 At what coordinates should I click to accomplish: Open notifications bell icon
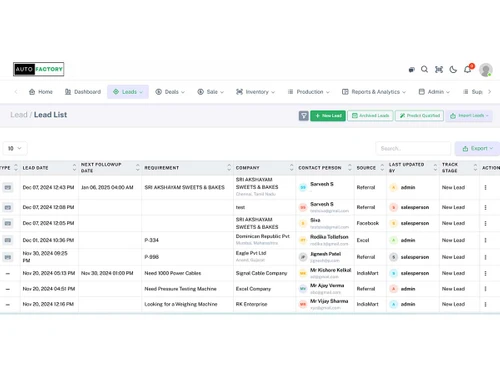[x=467, y=69]
